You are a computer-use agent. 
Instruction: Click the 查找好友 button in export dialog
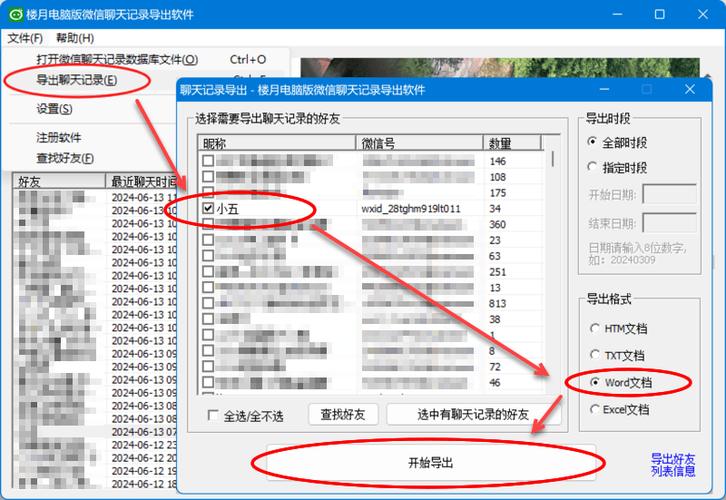(x=343, y=414)
